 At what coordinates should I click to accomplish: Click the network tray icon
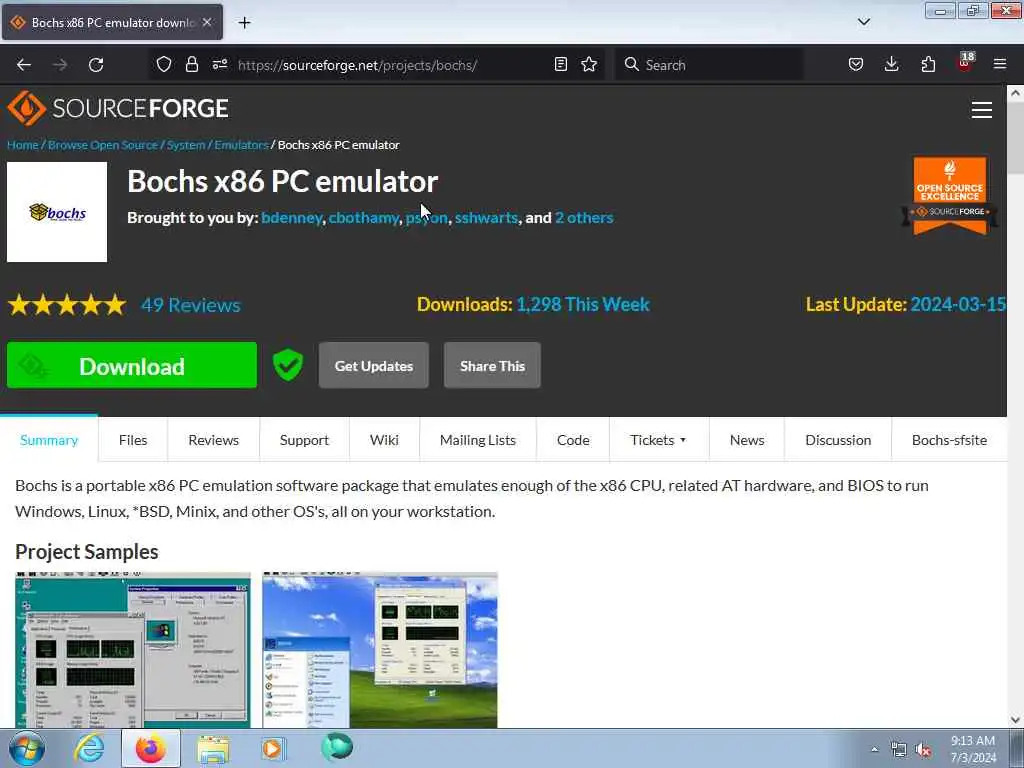pyautogui.click(x=899, y=750)
